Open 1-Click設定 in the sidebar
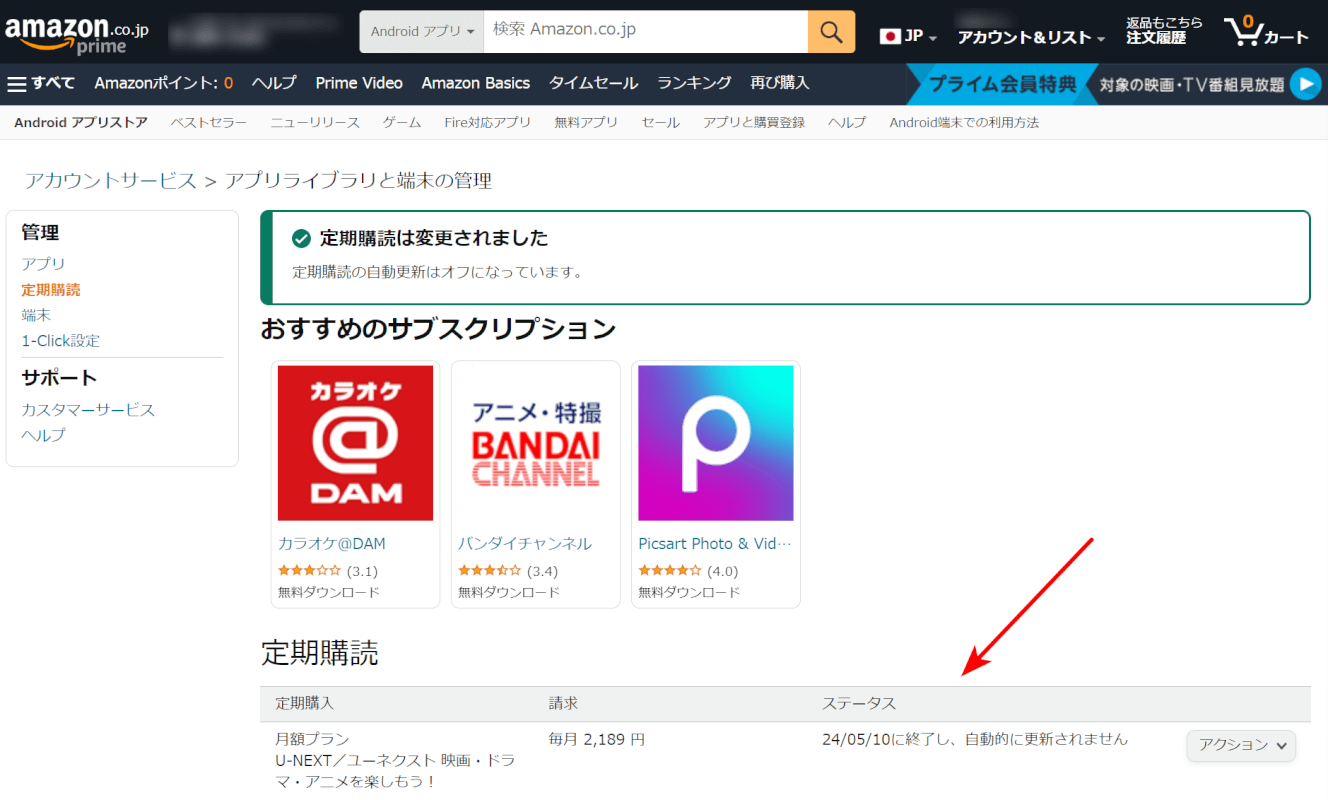The image size is (1328, 800). [61, 340]
